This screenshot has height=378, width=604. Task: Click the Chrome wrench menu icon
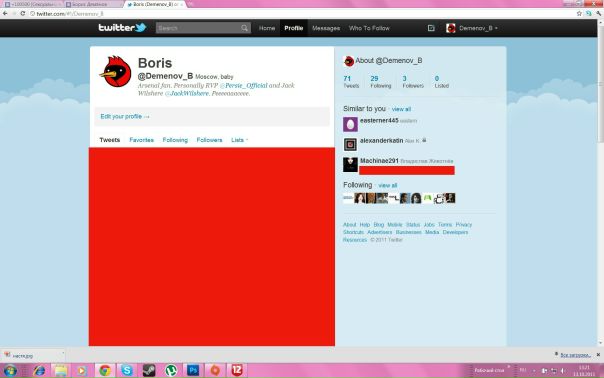[598, 13]
